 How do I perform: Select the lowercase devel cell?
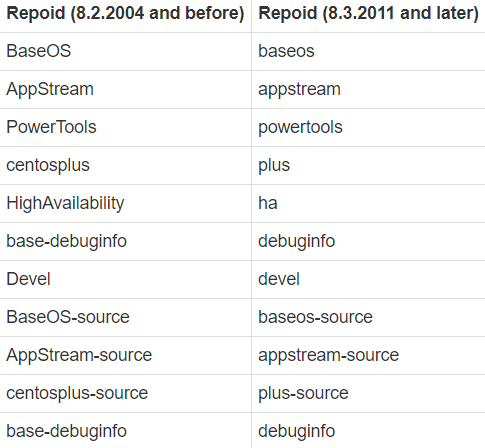368,279
